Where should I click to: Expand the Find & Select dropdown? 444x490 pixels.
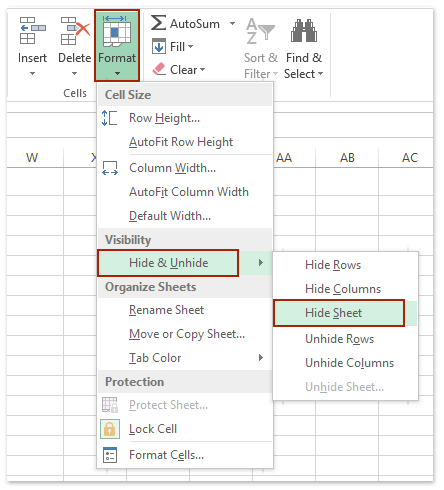[320, 74]
